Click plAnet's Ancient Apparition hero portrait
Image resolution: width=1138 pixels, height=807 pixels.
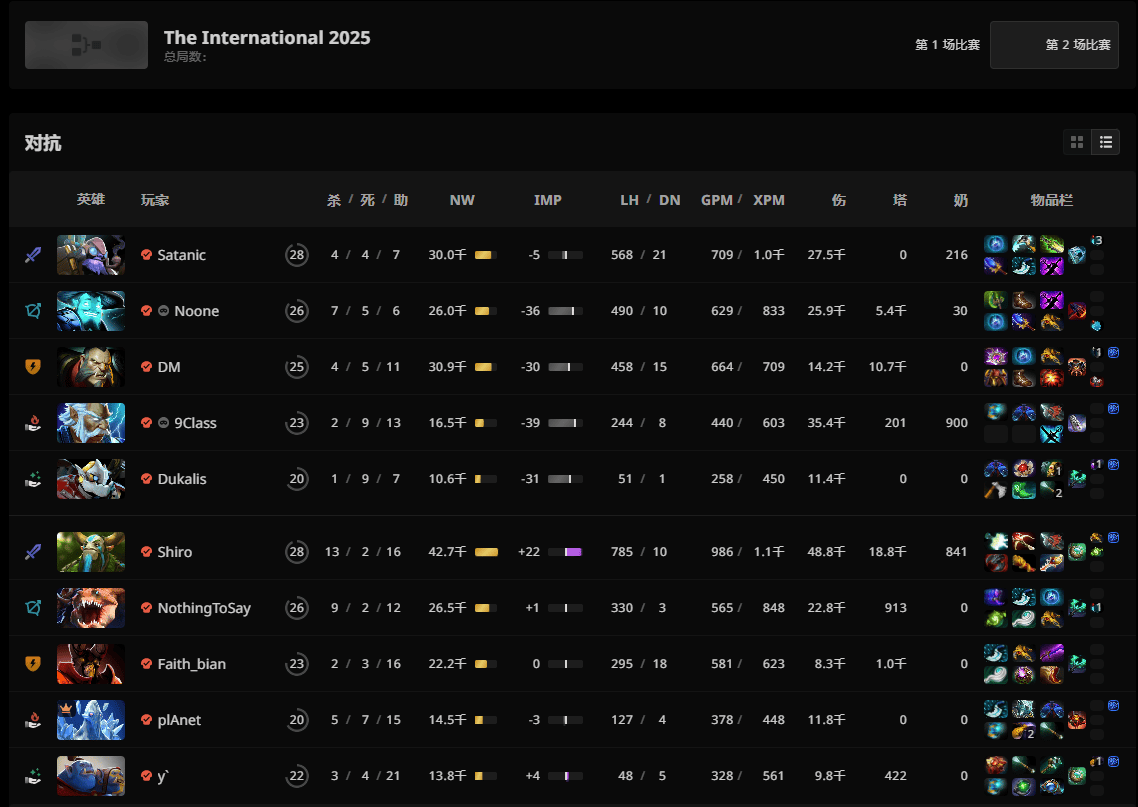tap(91, 720)
